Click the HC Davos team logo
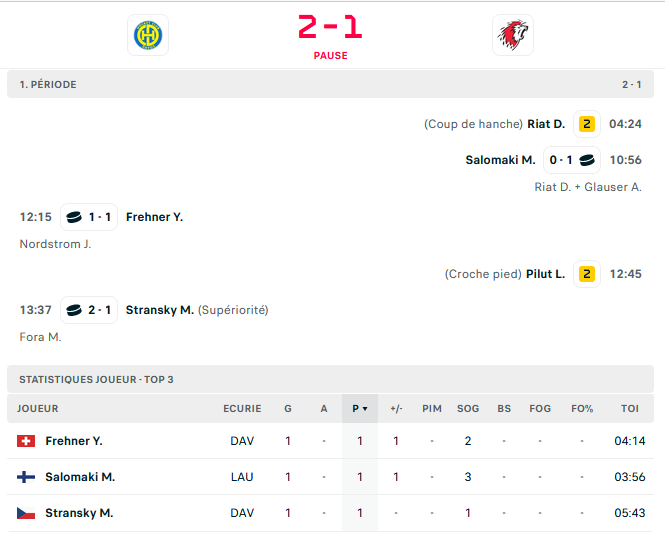 [x=148, y=36]
